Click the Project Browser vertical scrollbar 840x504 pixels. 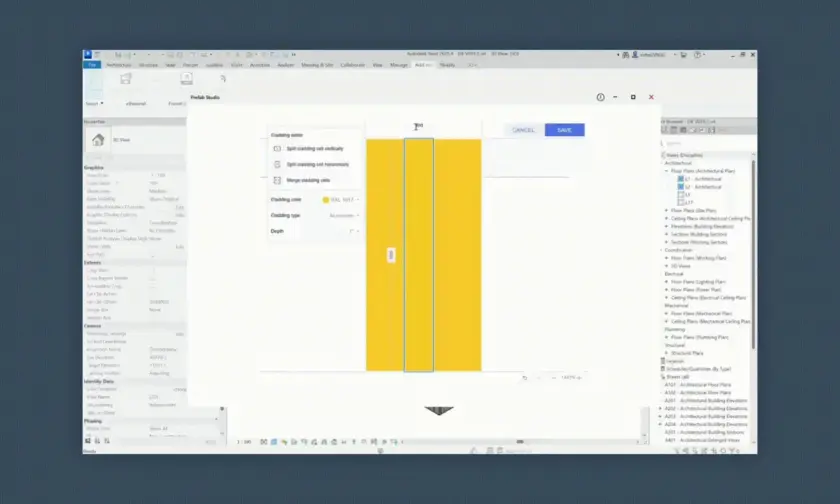tap(754, 252)
